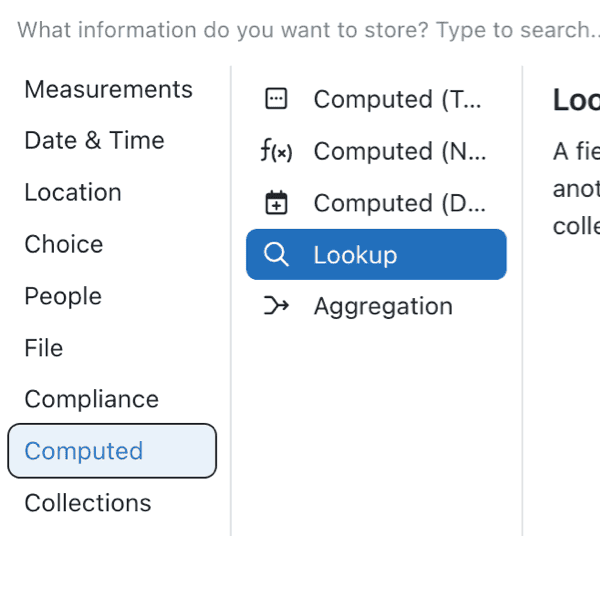The image size is (600, 600).
Task: Click the Lookup magnifier icon
Action: pos(276,254)
